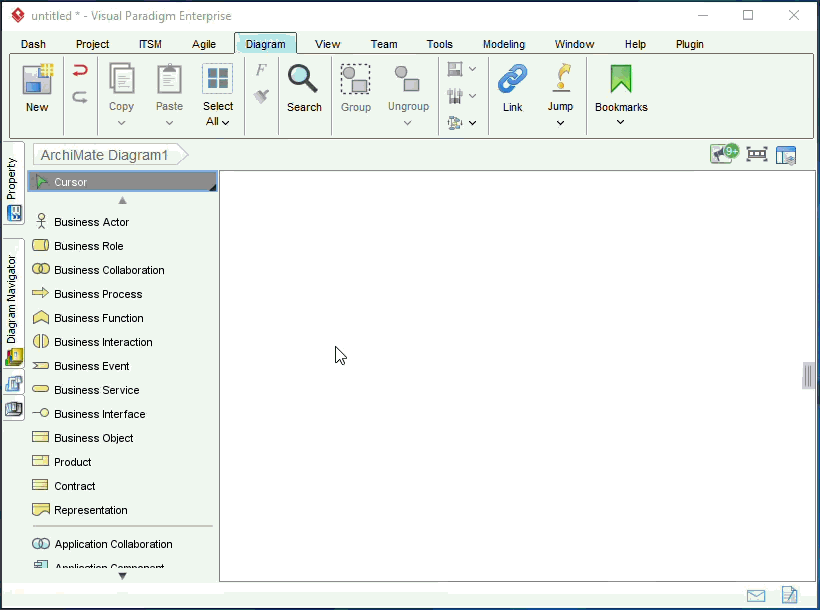Expand the alignment dropdown arrow

click(472, 69)
